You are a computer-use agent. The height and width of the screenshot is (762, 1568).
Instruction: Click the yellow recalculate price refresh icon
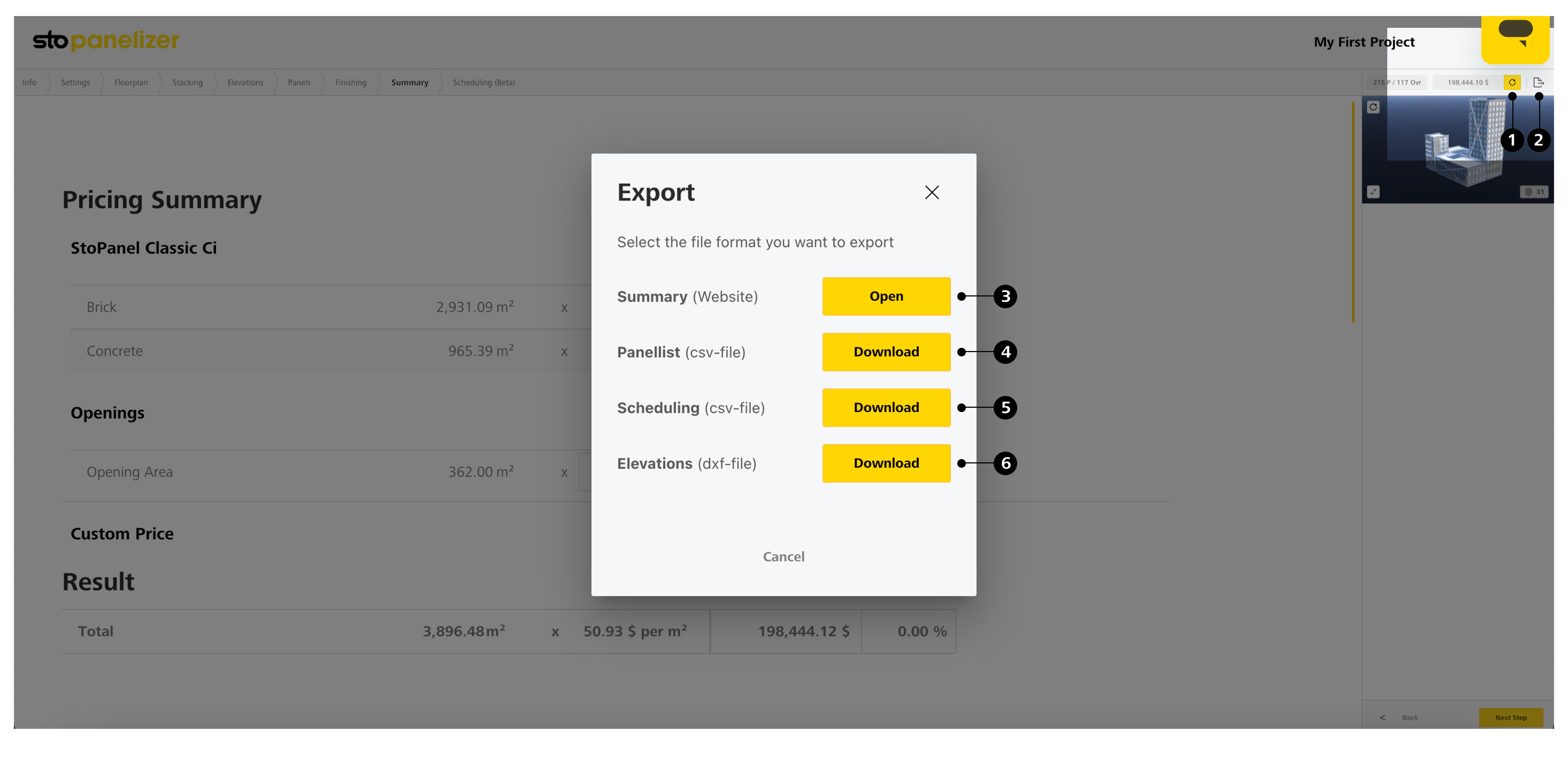click(1512, 83)
